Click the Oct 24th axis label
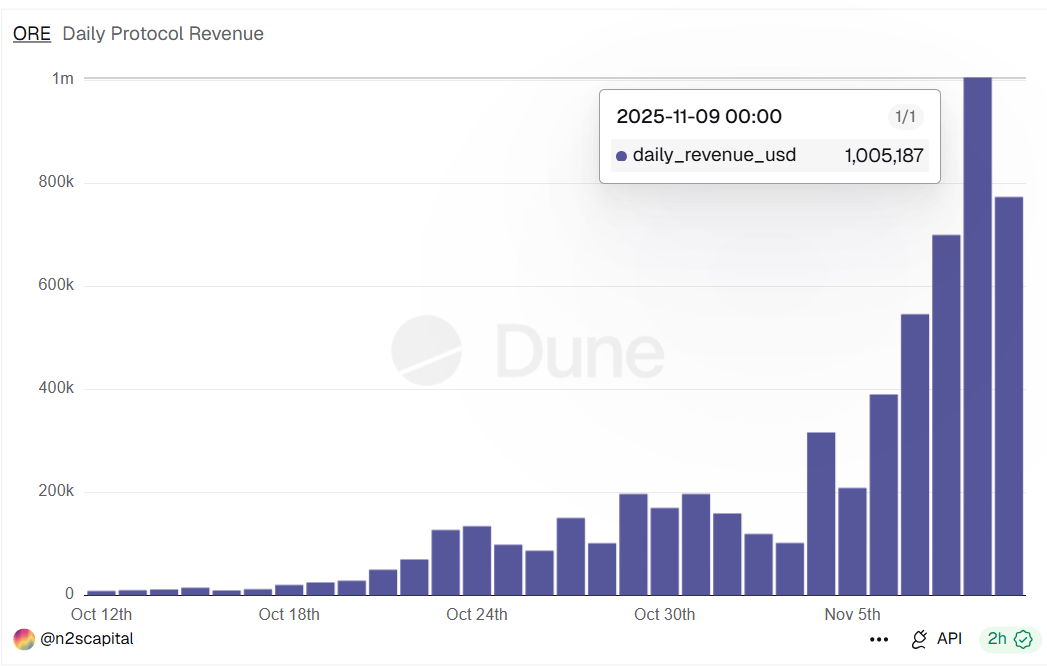The image size is (1047, 666). [477, 614]
